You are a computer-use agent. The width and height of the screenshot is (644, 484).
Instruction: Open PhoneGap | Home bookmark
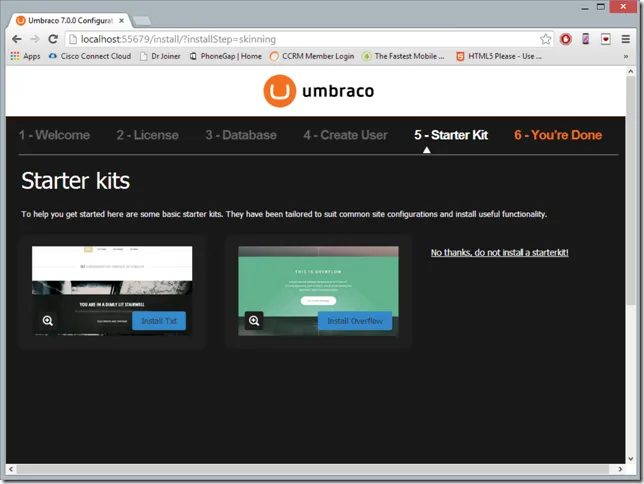click(225, 56)
